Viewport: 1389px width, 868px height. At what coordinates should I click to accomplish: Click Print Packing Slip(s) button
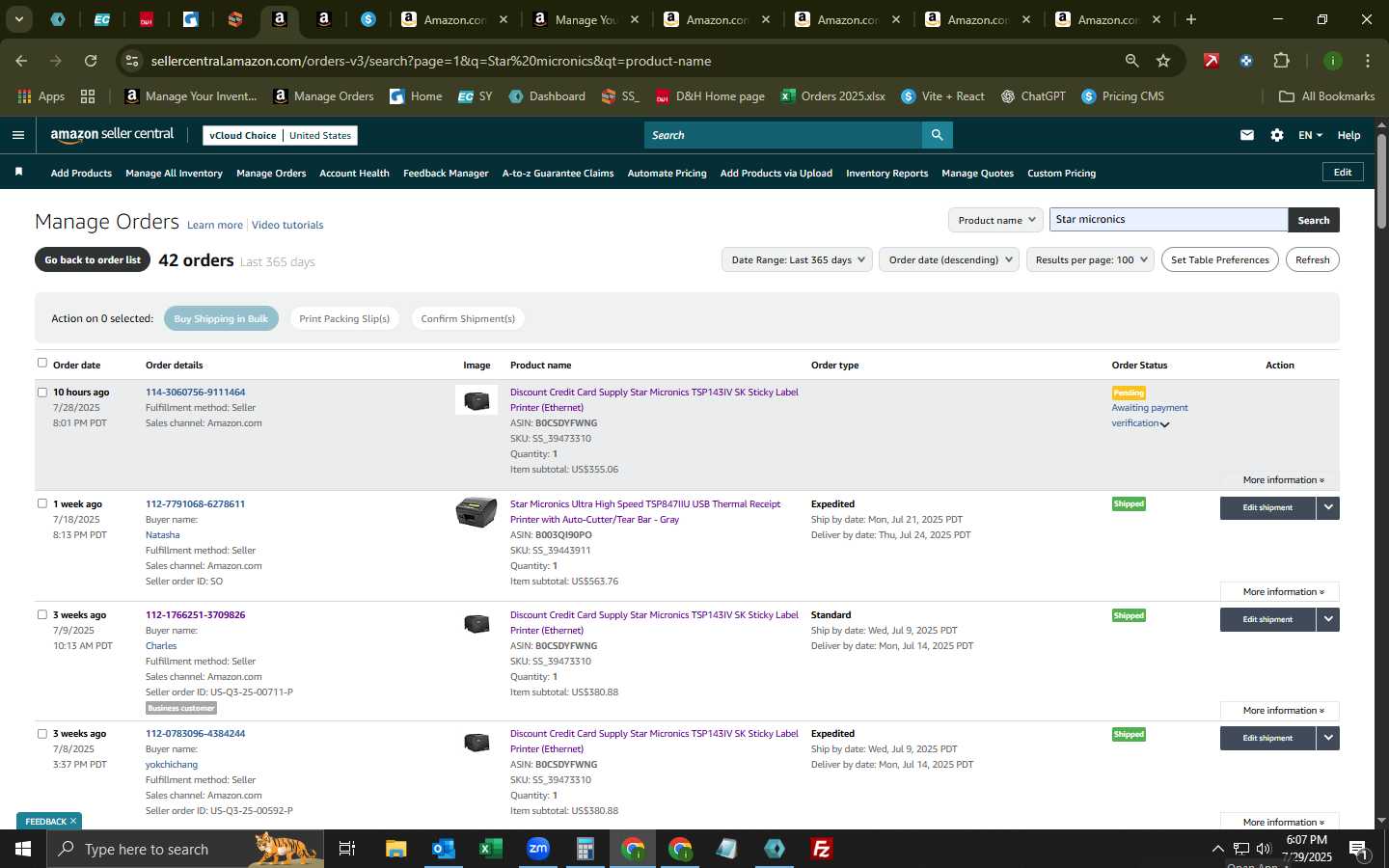[x=344, y=318]
